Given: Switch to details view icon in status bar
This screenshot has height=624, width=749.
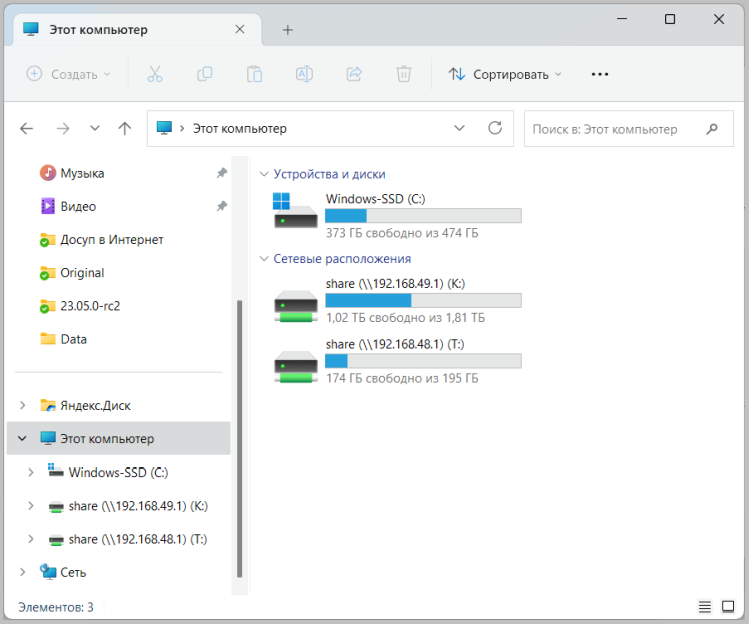Looking at the screenshot, I should 705,607.
